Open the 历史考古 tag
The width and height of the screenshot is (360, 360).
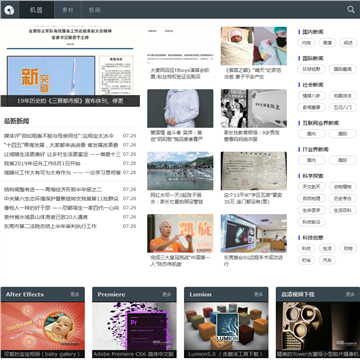[x=343, y=198]
